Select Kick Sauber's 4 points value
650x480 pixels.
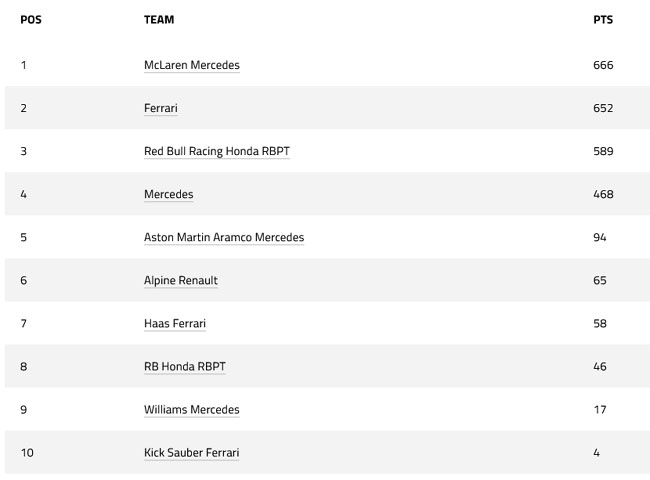[597, 453]
